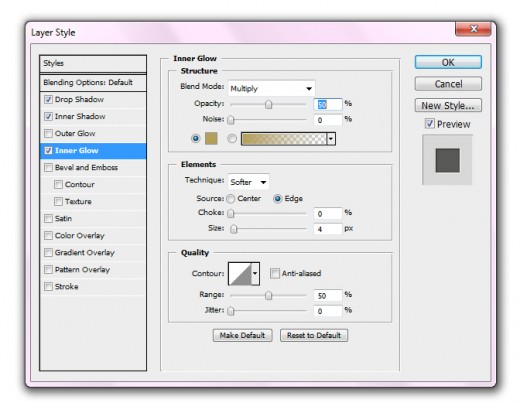Uncheck the Inner Glow checkbox
The height and width of the screenshot is (403, 520).
pos(48,150)
